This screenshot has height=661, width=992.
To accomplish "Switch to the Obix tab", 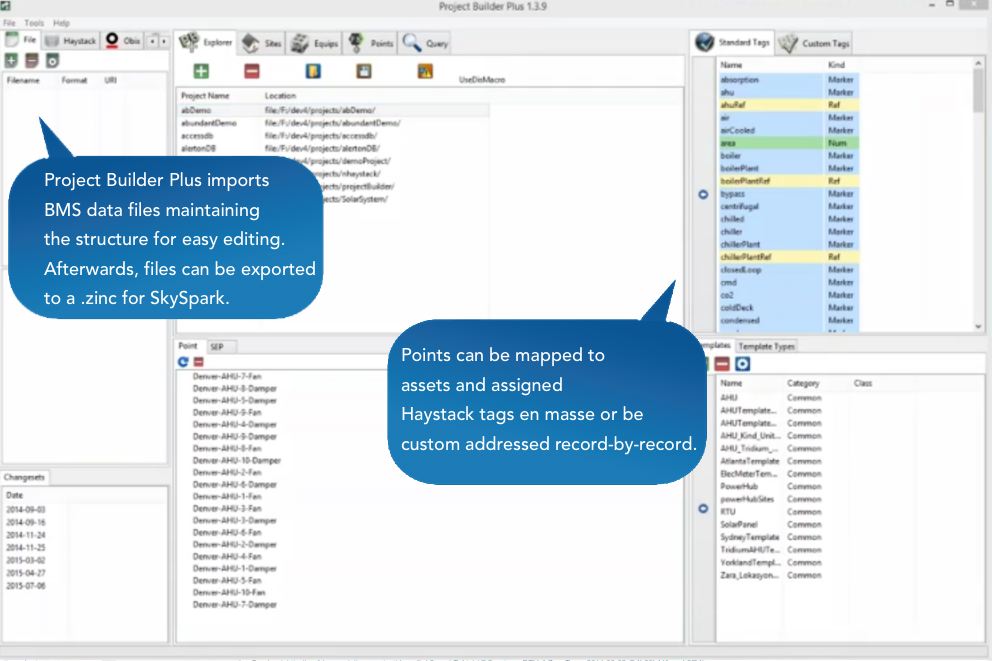I will click(x=123, y=41).
